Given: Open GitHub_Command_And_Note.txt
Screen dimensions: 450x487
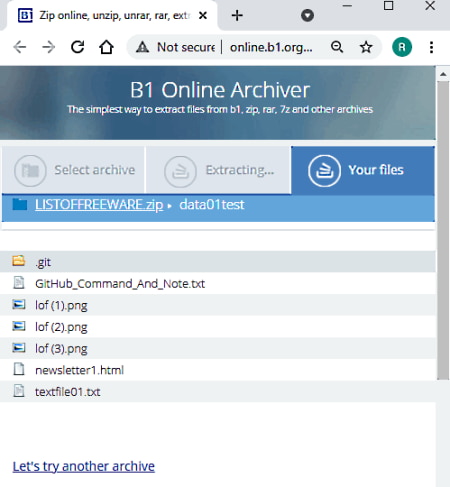Looking at the screenshot, I should point(120,284).
